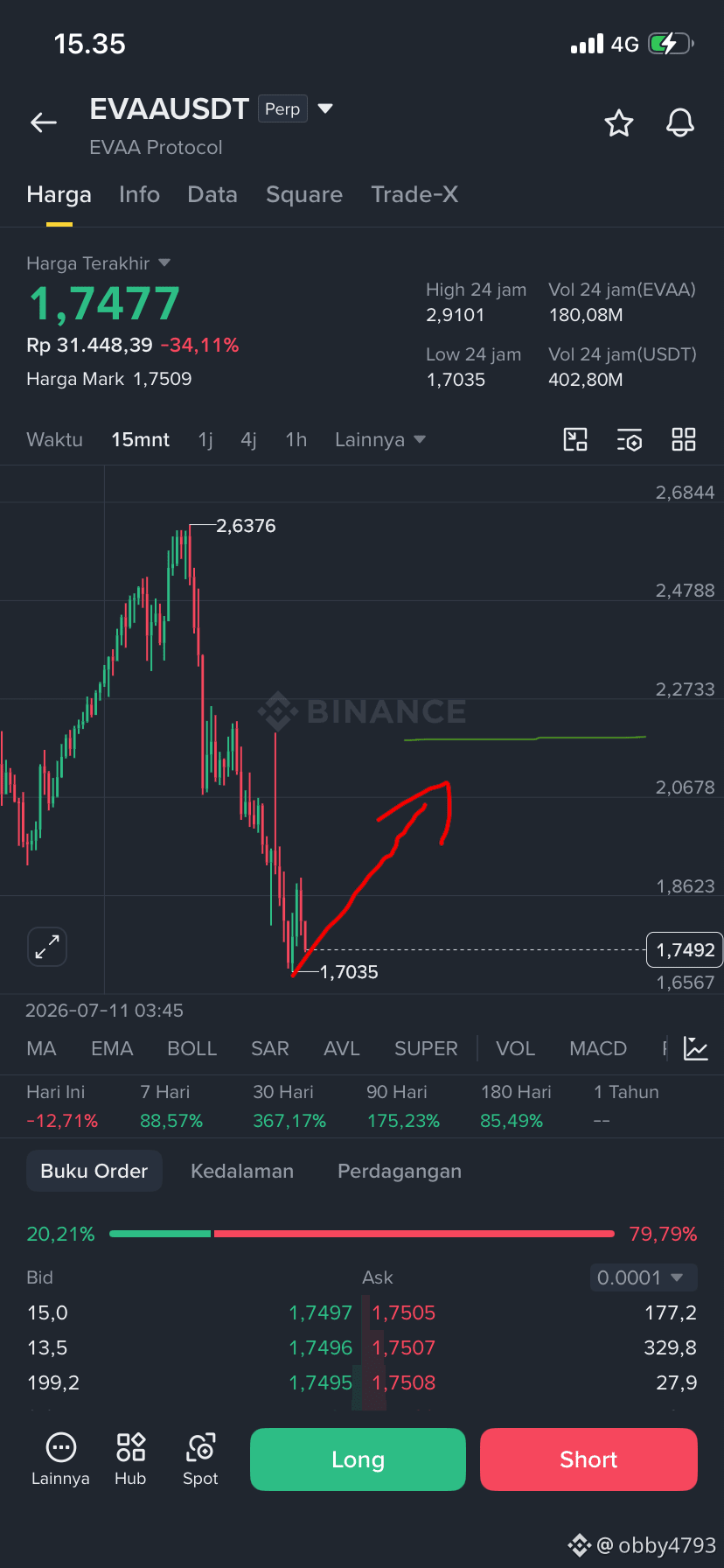The image size is (724, 1568).
Task: Open the 0.0001 price precision dropdown
Action: pyautogui.click(x=644, y=1277)
